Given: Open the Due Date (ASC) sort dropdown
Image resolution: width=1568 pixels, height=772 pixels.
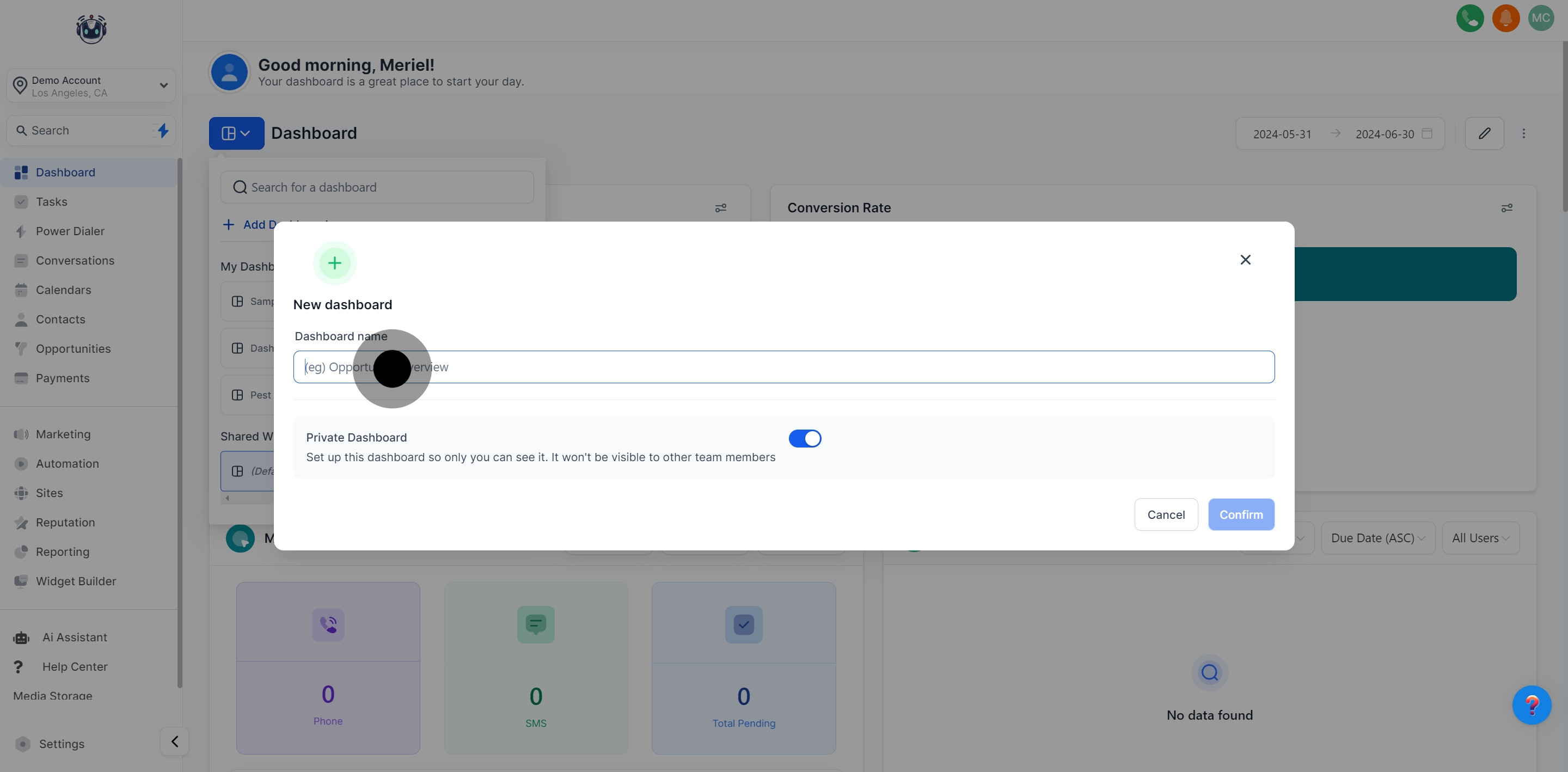Looking at the screenshot, I should (1377, 538).
